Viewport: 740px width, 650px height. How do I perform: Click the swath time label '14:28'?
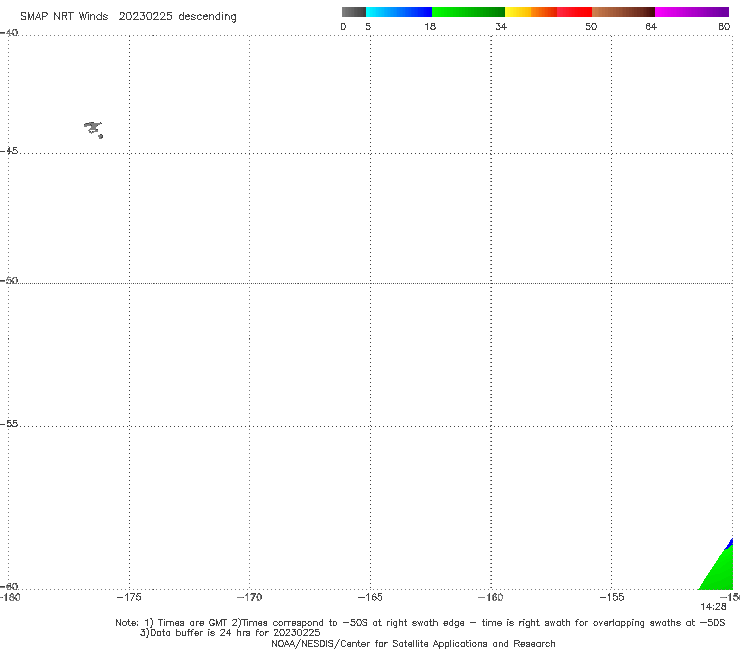pos(713,607)
